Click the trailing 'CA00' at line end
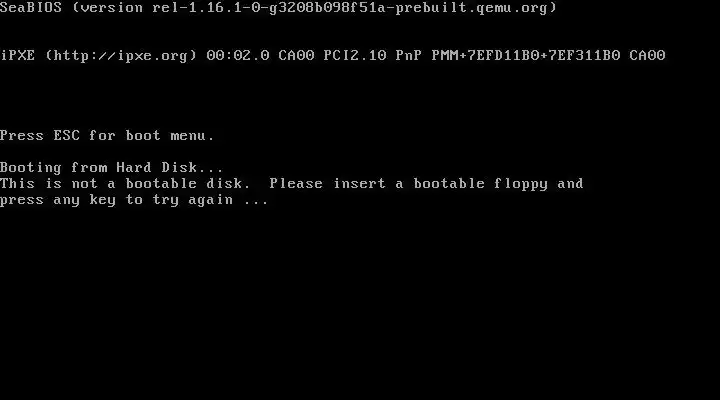 [647, 56]
